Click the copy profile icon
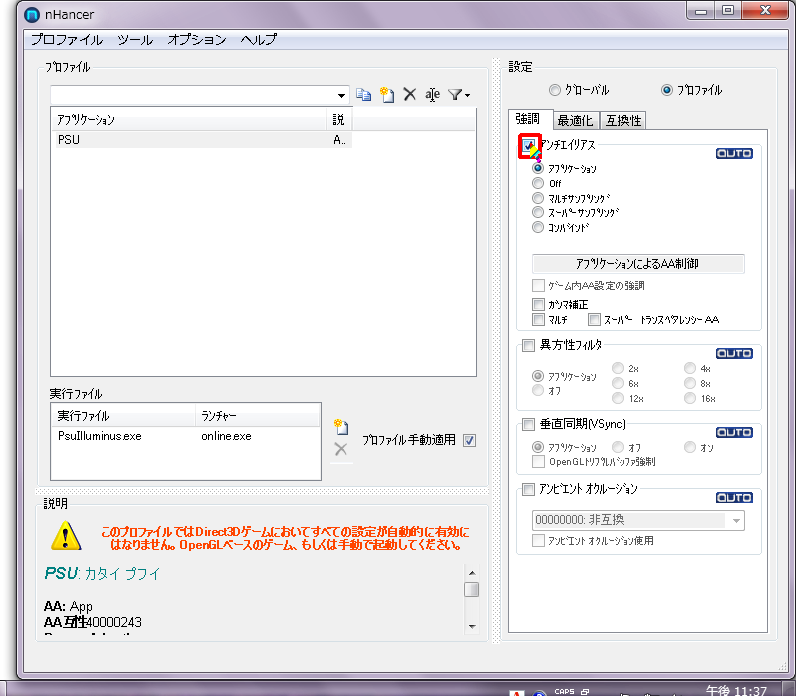Image resolution: width=796 pixels, height=696 pixels. pyautogui.click(x=363, y=94)
